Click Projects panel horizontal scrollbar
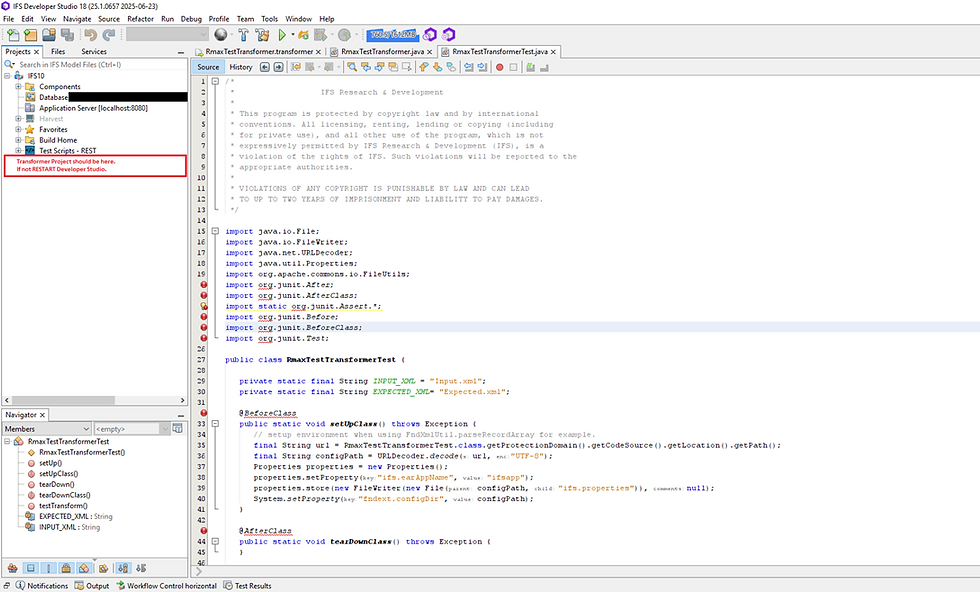The image size is (980, 592). coord(94,400)
